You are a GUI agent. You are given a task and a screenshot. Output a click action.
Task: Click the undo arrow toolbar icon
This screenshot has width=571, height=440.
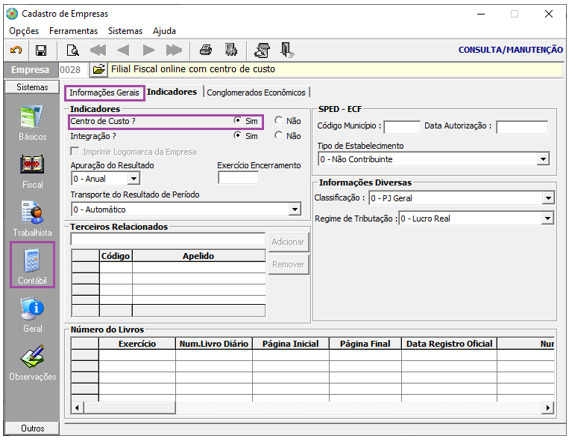pyautogui.click(x=16, y=50)
